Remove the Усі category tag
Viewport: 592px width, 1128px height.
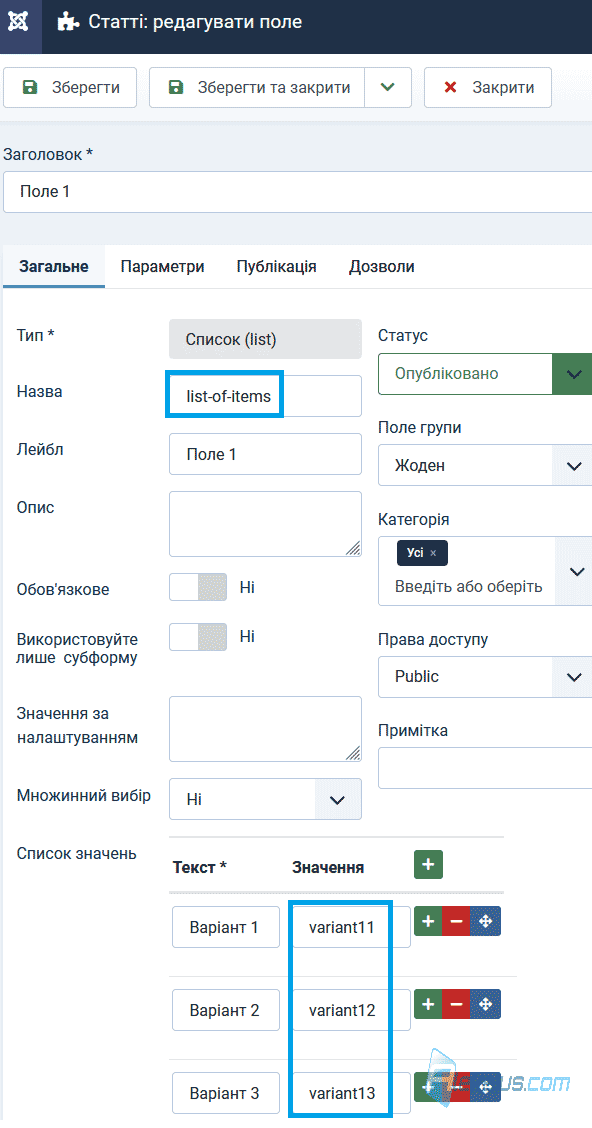[x=433, y=553]
